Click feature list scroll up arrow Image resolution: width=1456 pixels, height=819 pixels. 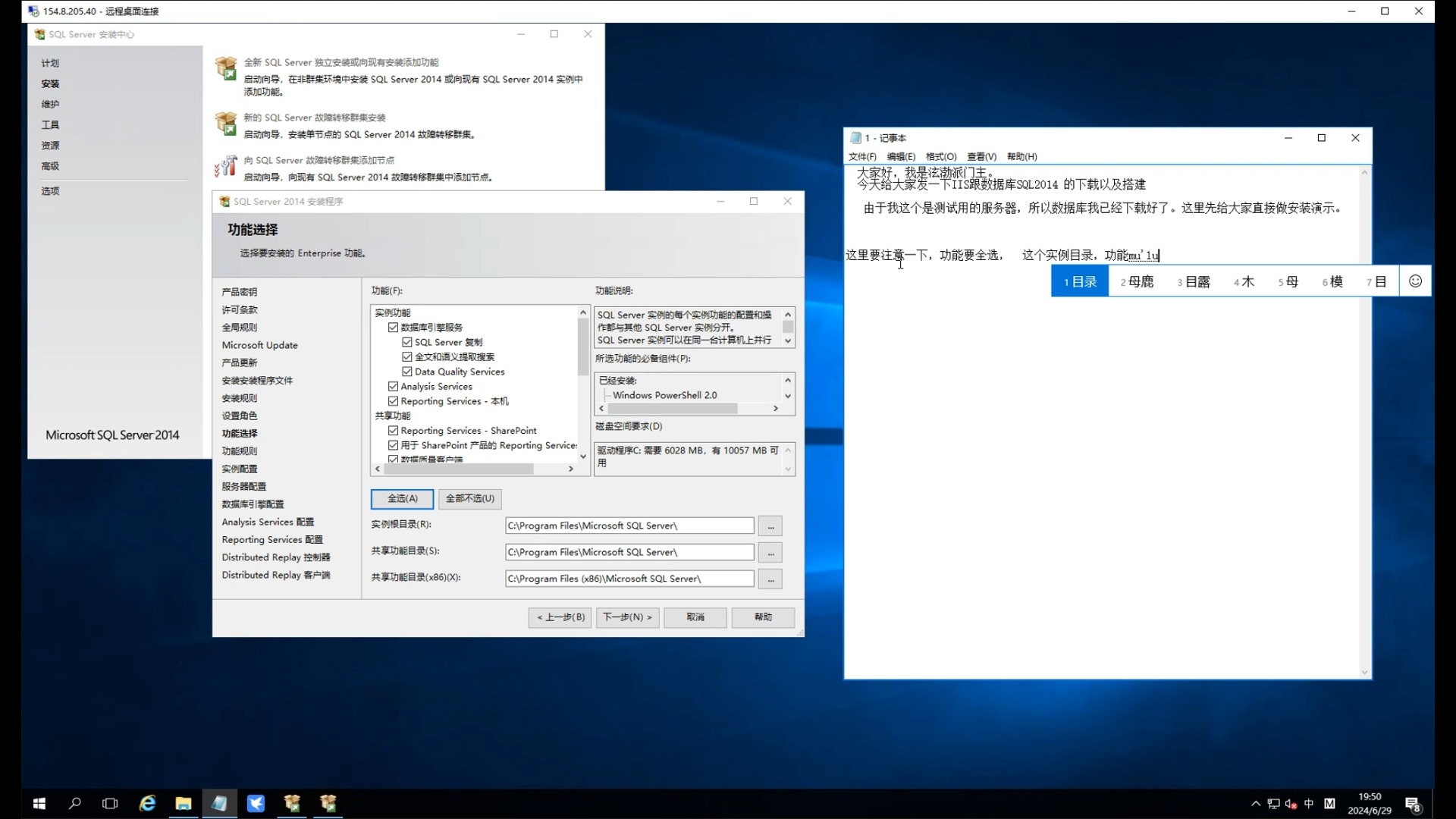pos(583,312)
